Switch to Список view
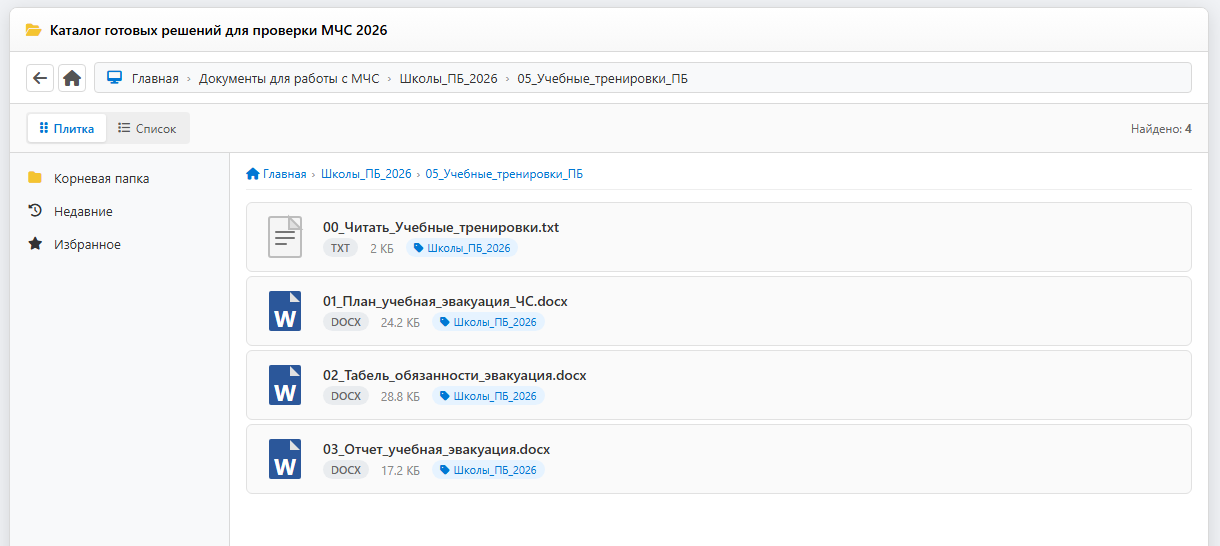 coord(147,128)
